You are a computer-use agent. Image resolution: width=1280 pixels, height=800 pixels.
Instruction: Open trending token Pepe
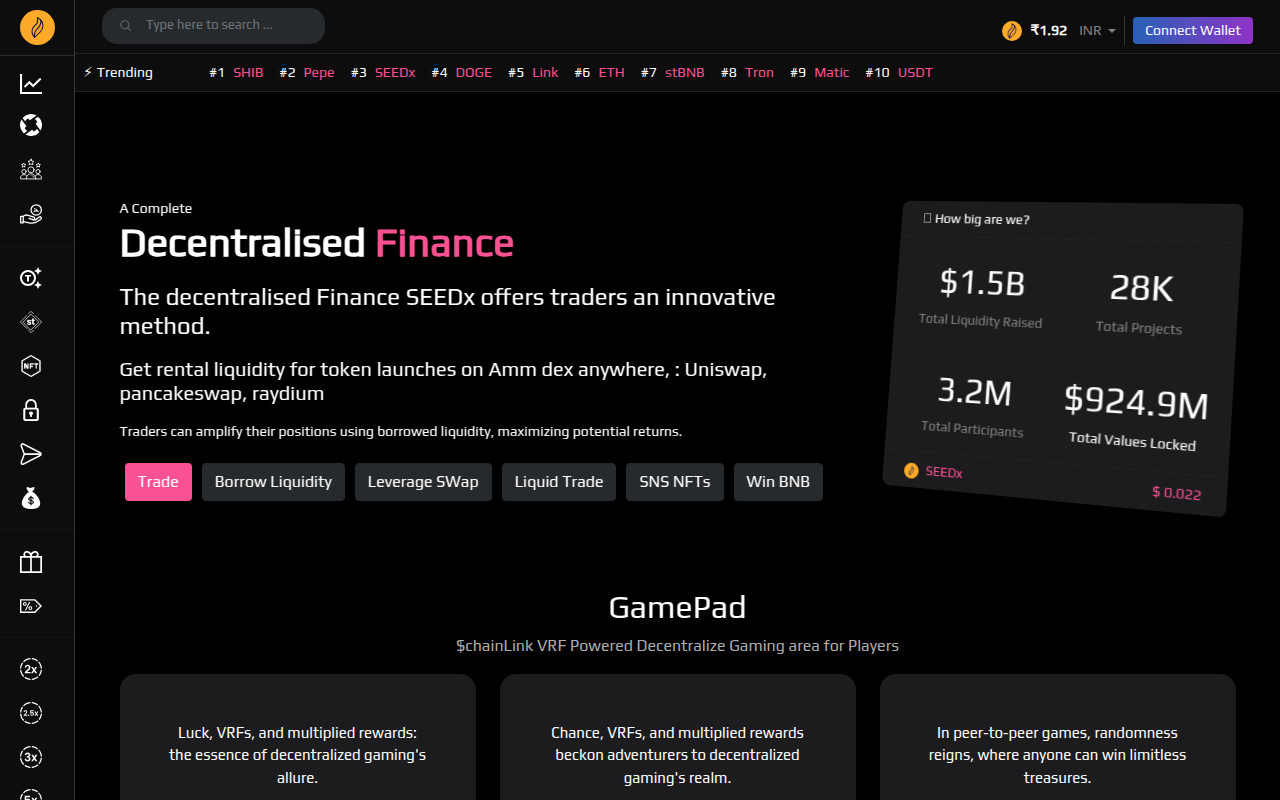pos(319,72)
